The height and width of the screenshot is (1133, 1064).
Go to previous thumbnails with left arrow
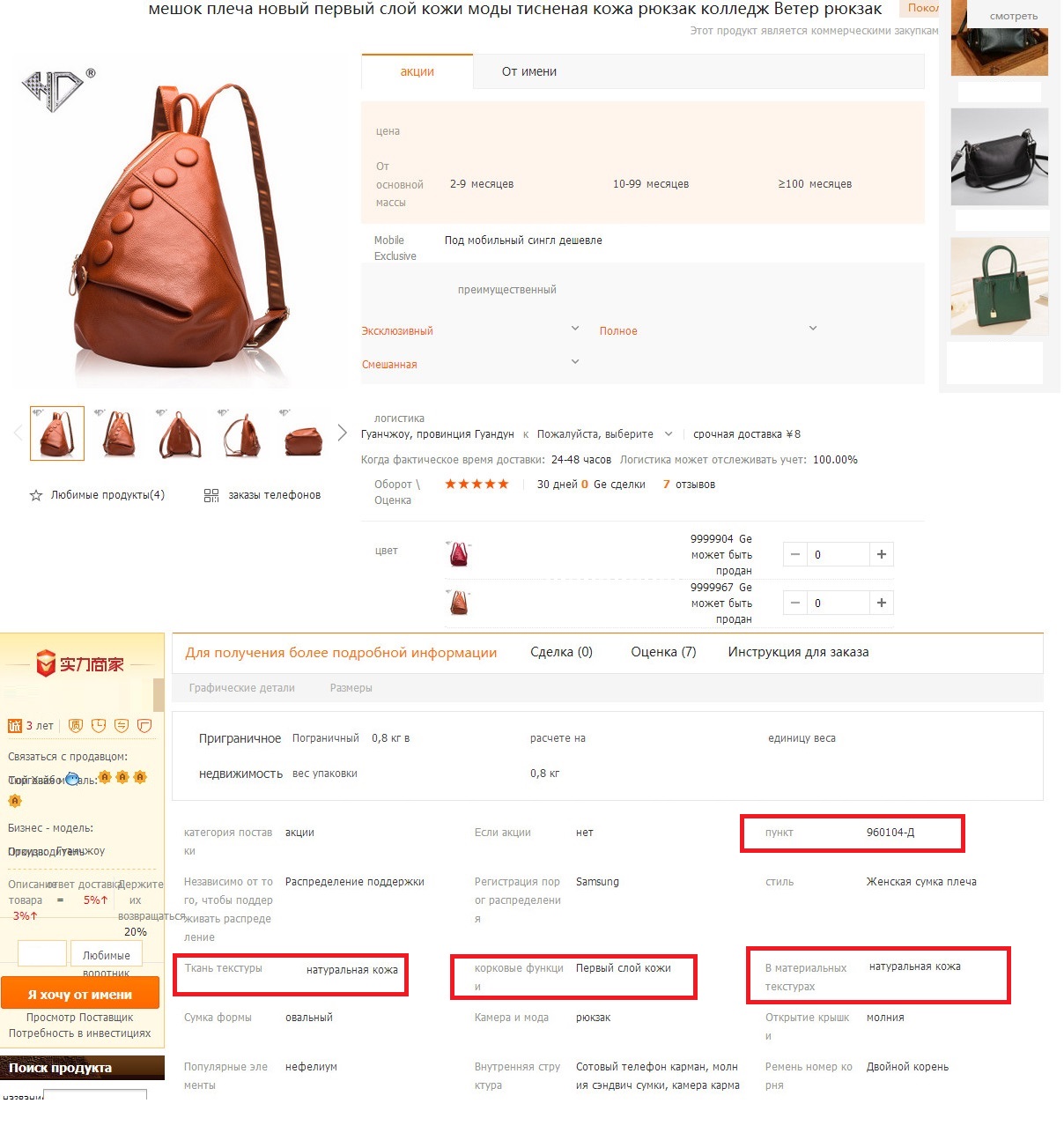point(18,433)
